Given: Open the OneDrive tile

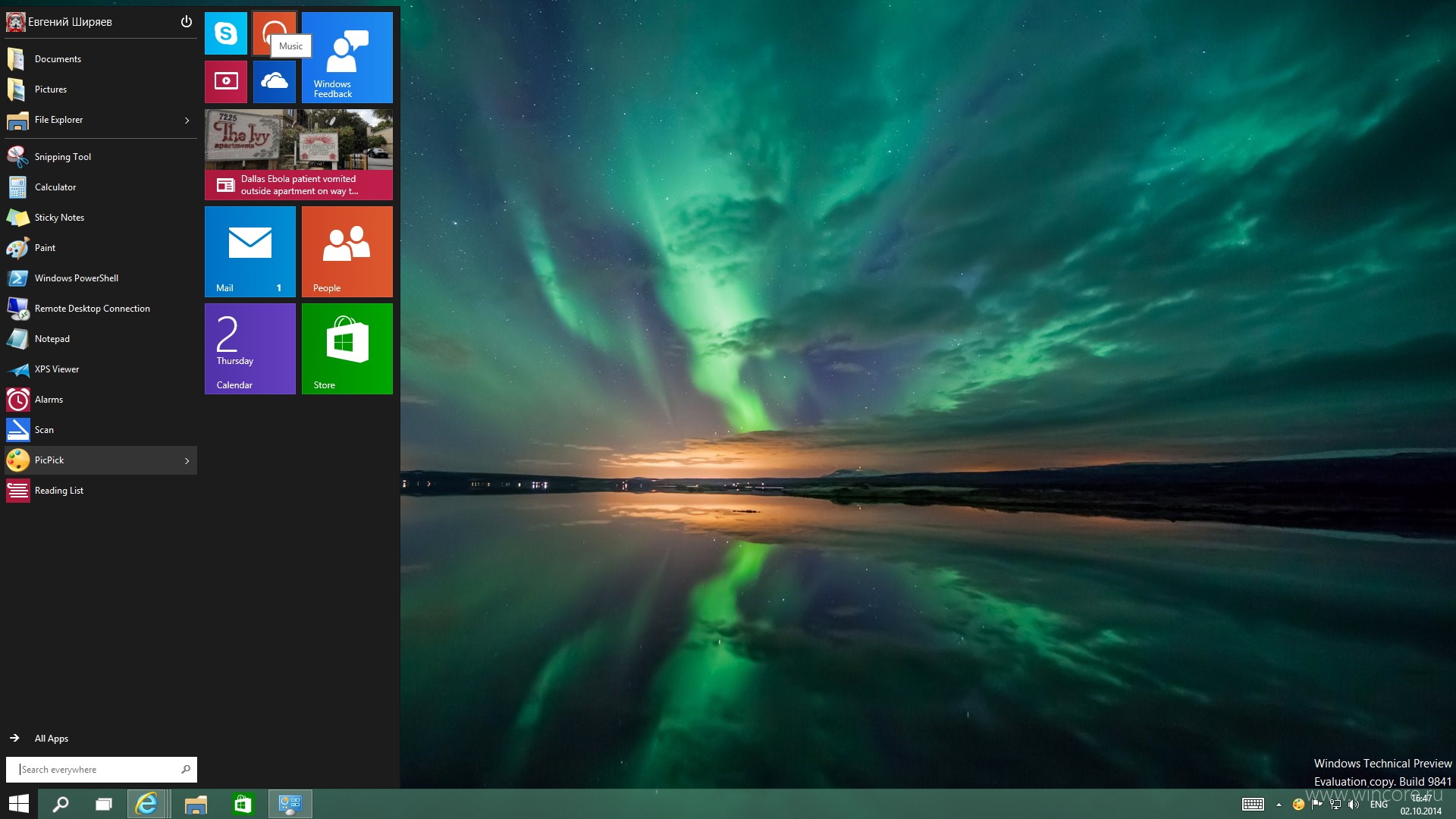Looking at the screenshot, I should (x=275, y=82).
